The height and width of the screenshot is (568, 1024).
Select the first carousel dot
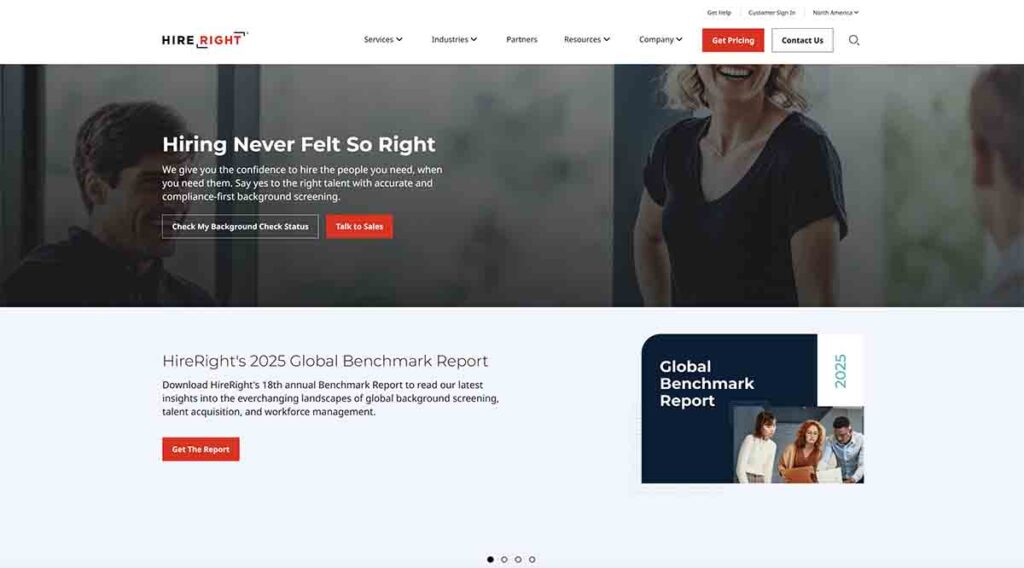click(x=490, y=560)
